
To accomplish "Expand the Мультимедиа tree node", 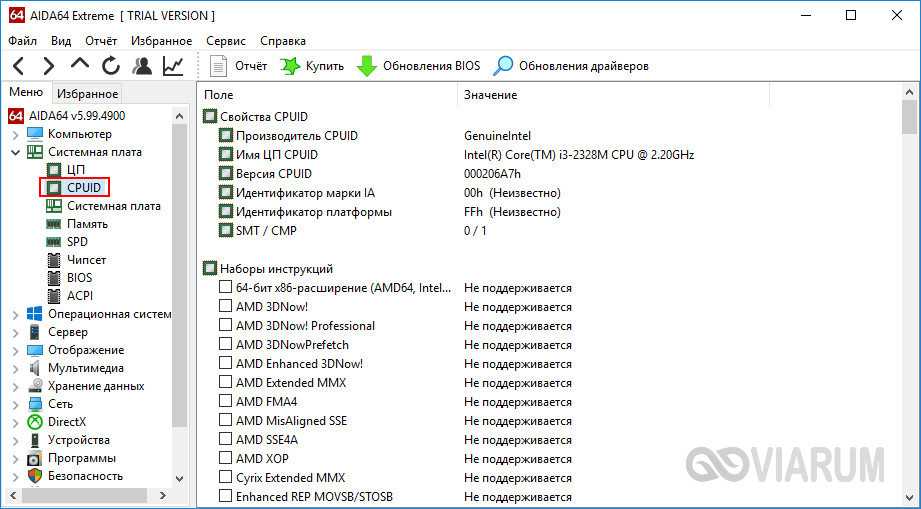I will tap(15, 368).
